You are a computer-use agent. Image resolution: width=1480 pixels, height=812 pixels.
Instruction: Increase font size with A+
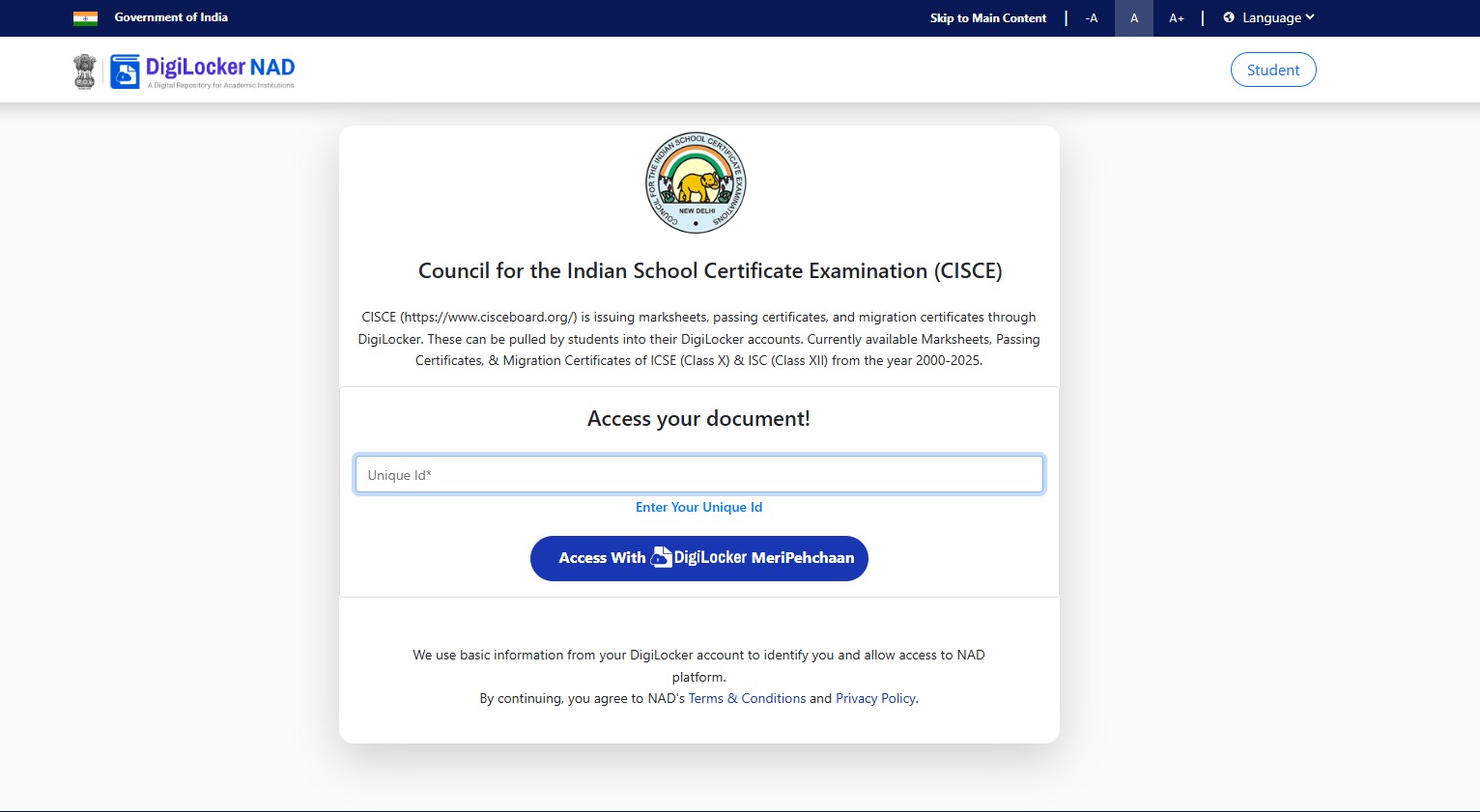coord(1177,18)
